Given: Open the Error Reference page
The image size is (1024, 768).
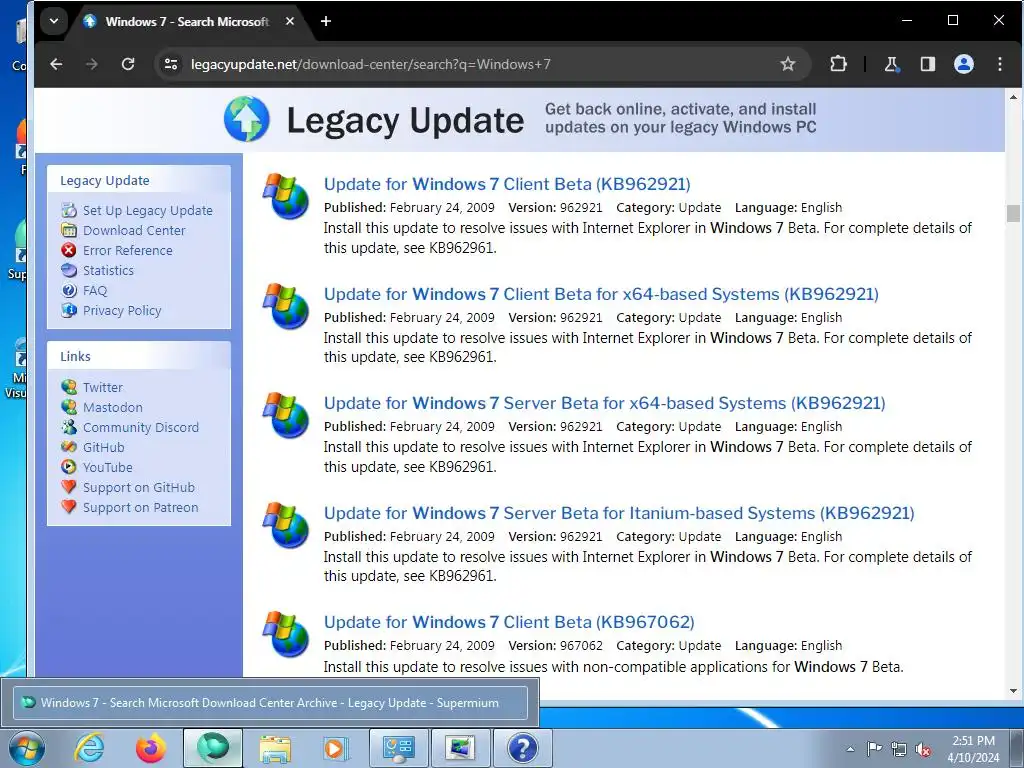Looking at the screenshot, I should pyautogui.click(x=127, y=250).
